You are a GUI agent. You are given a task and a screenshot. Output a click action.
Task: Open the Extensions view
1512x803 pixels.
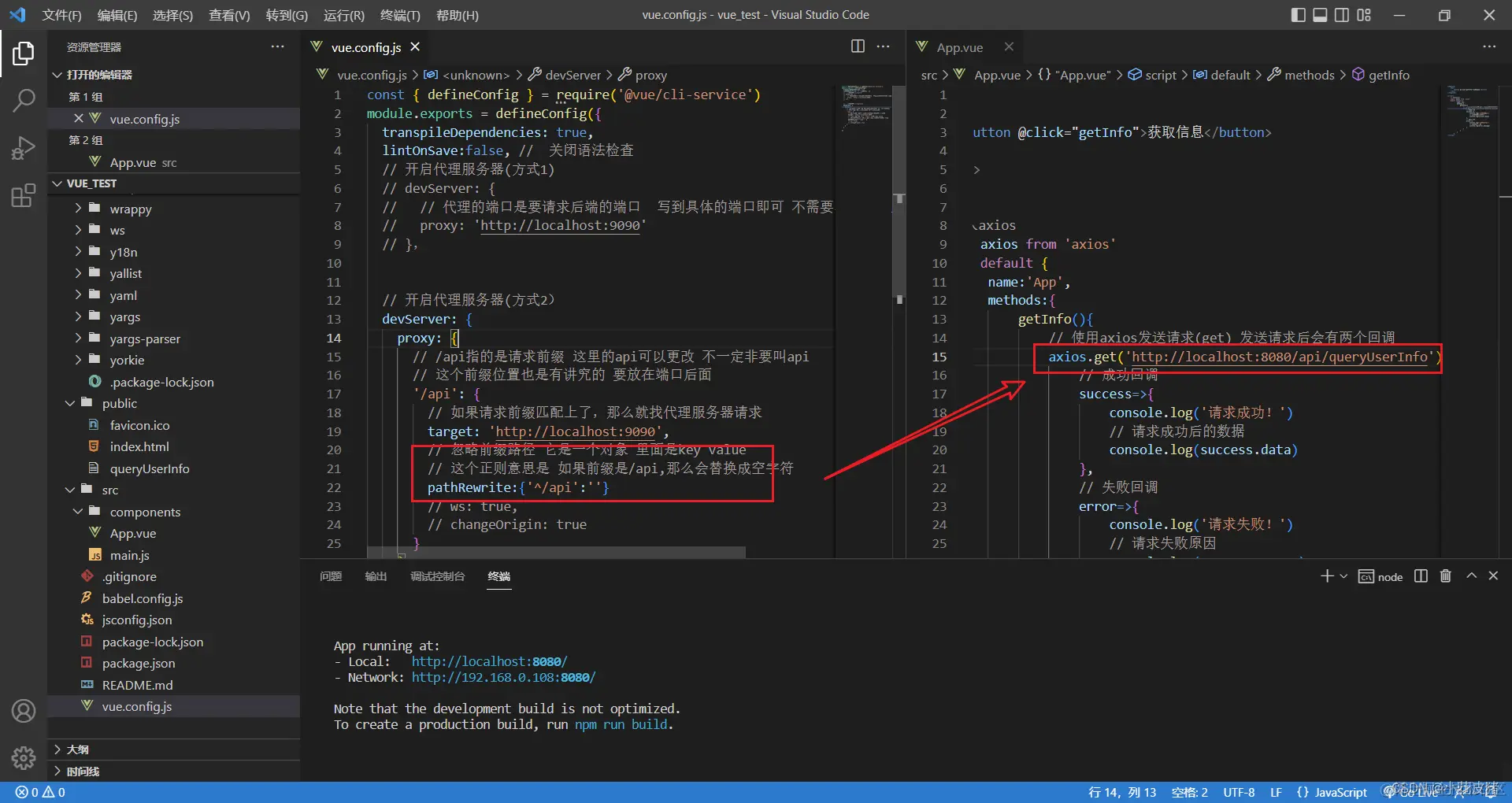click(24, 194)
